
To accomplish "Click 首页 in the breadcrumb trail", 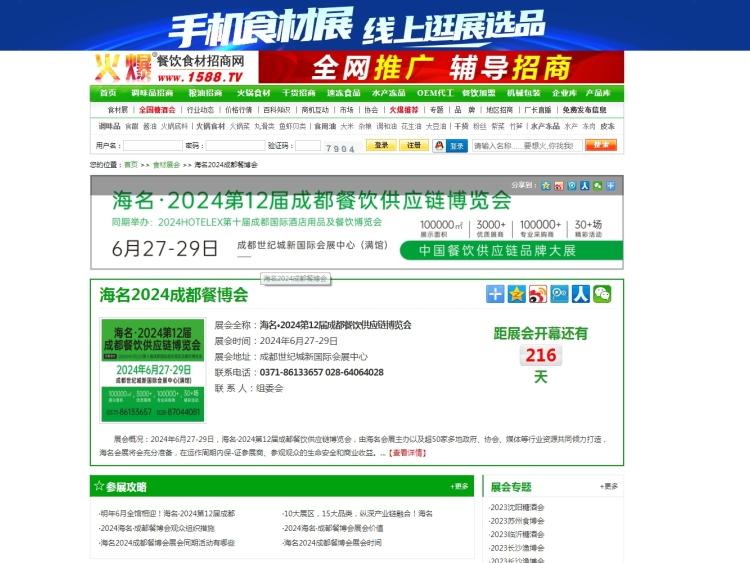I will pos(131,165).
